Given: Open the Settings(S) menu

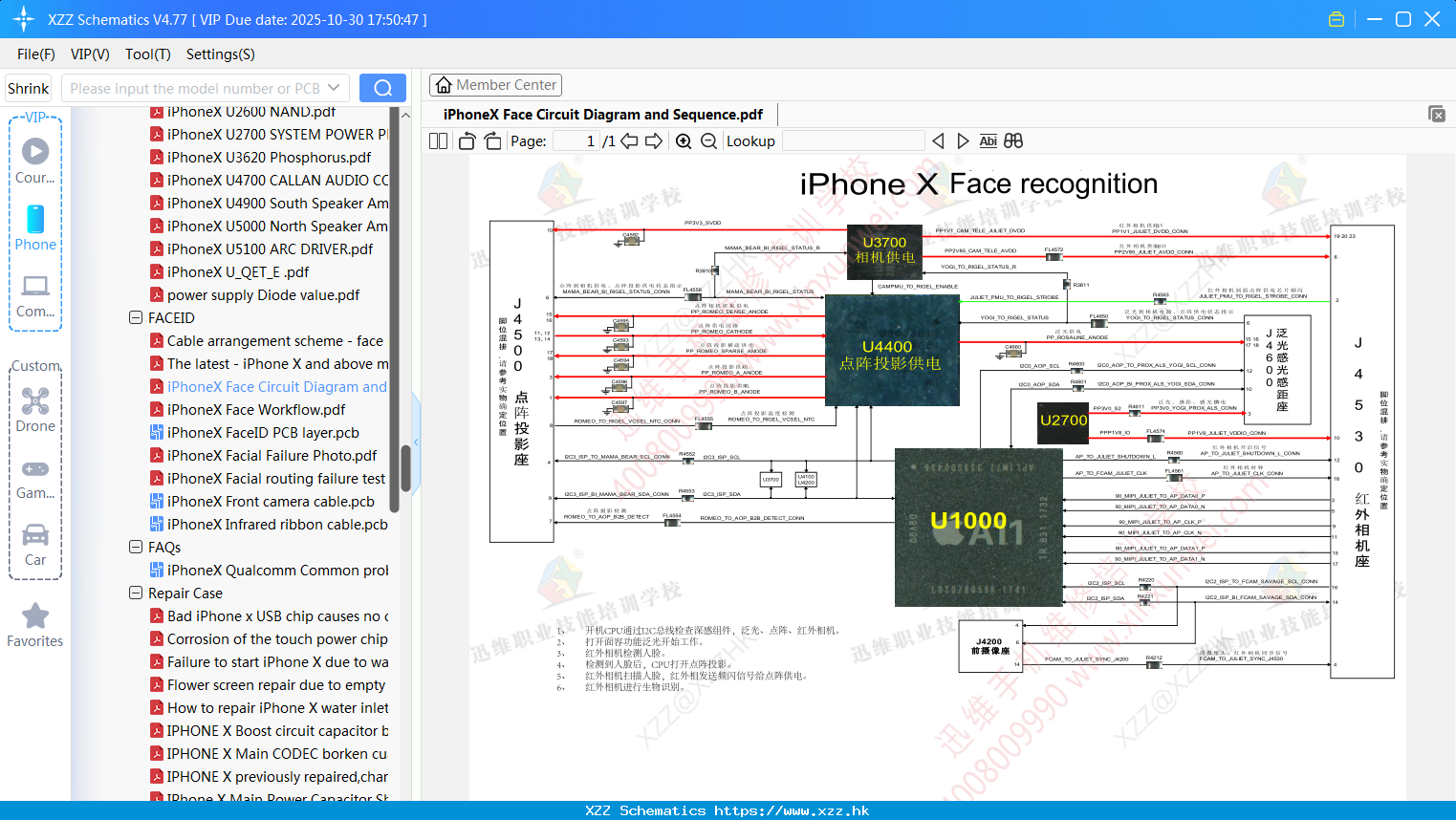Looking at the screenshot, I should pos(221,54).
